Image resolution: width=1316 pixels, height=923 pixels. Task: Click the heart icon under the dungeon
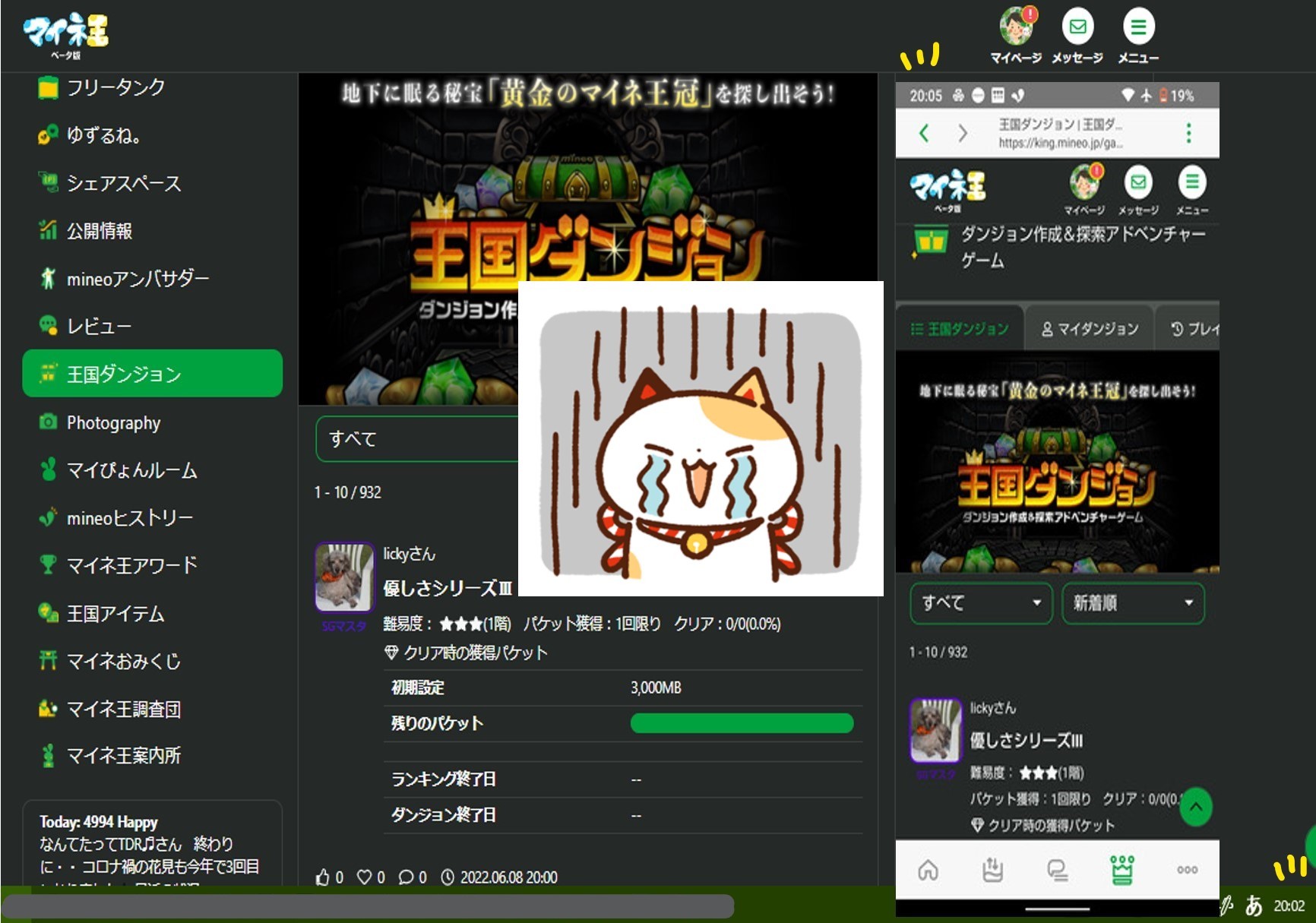(x=365, y=877)
